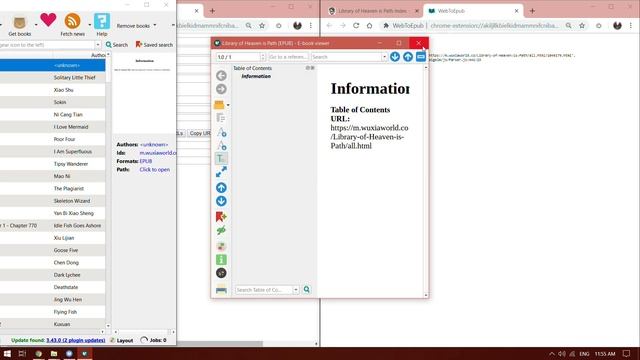
Task: Focus the Search Table of Contents field
Action: pyautogui.click(x=264, y=290)
